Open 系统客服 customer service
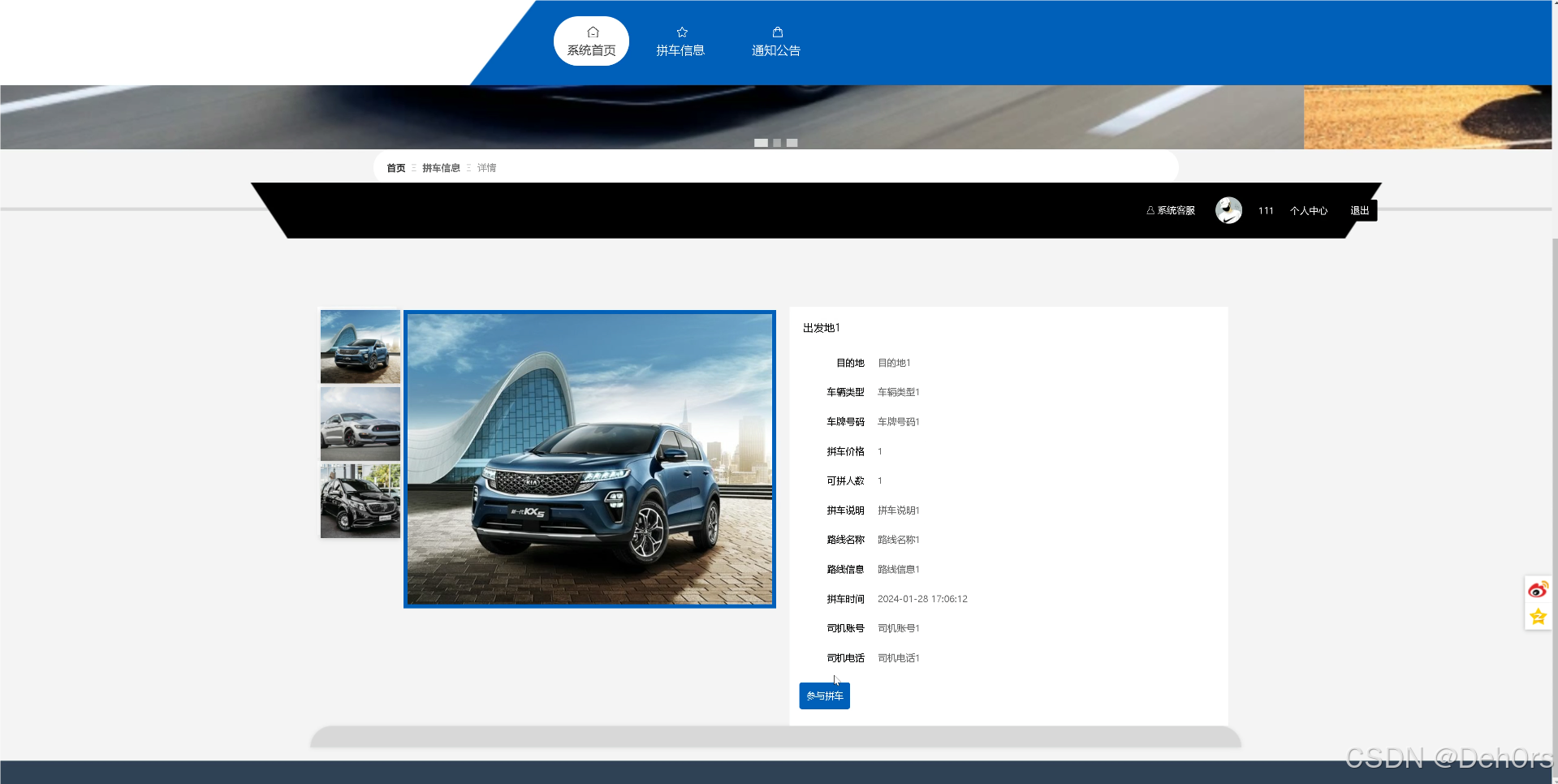The width and height of the screenshot is (1558, 784). pyautogui.click(x=1171, y=210)
